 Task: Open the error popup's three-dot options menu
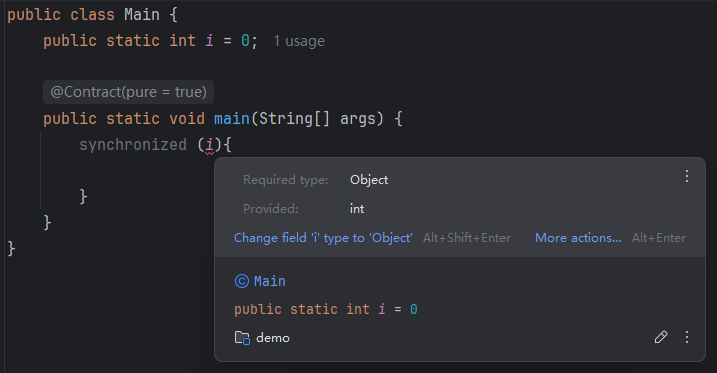(687, 176)
